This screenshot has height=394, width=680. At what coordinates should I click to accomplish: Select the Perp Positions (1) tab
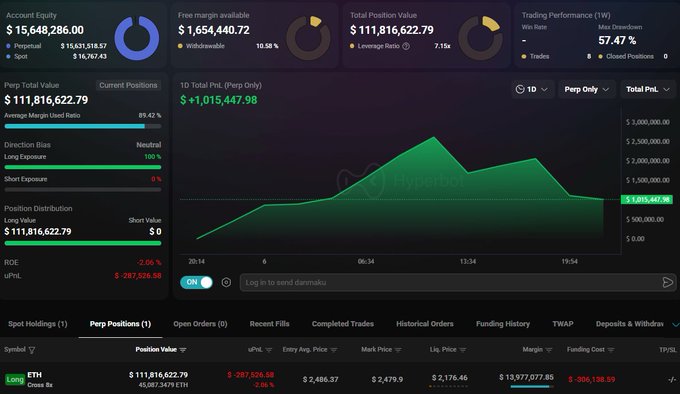120,324
